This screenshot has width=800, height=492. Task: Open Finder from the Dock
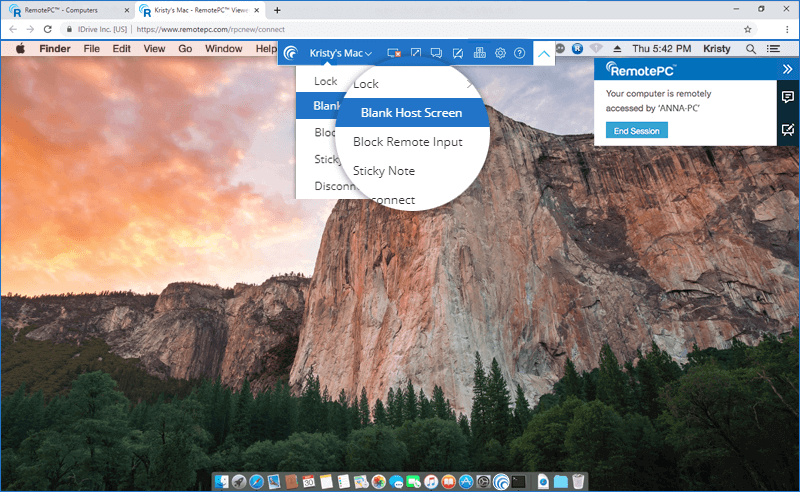[x=222, y=481]
